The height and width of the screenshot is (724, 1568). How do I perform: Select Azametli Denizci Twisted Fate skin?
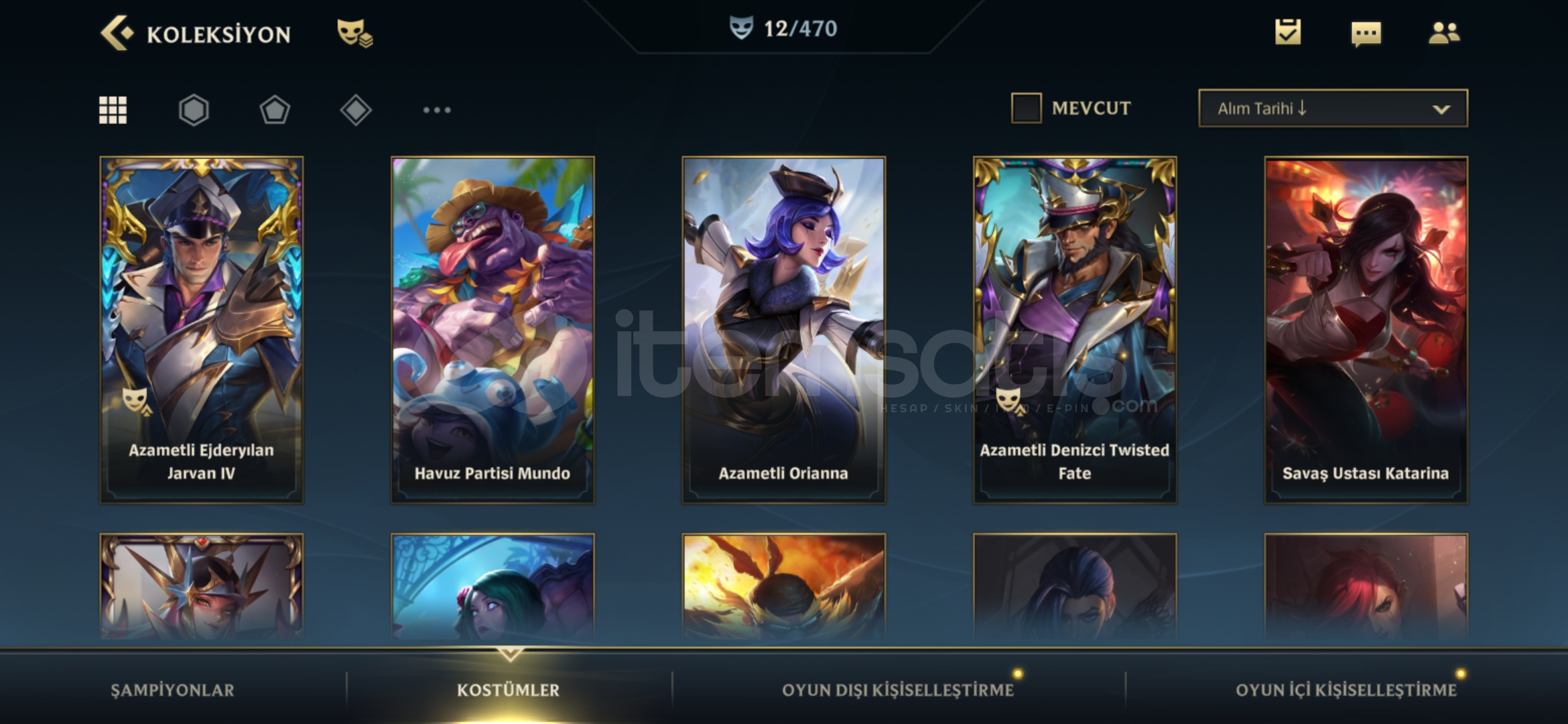1075,330
